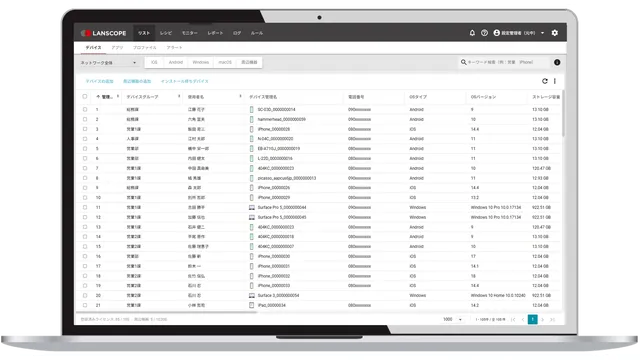Open the ログ top menu
This screenshot has width=640, height=360.
pyautogui.click(x=237, y=33)
